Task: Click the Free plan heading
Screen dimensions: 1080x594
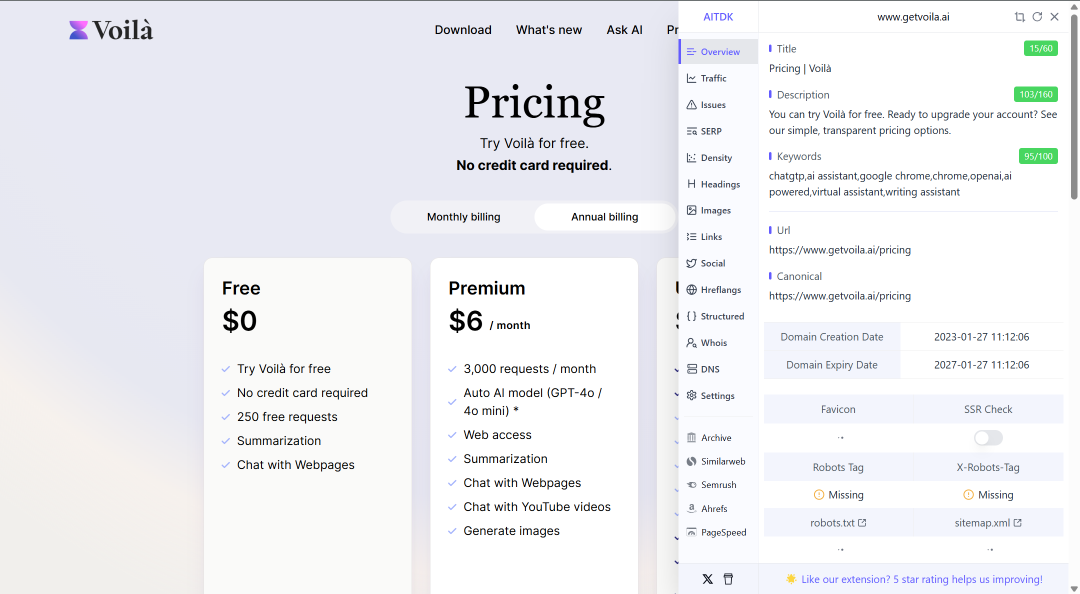Action: [x=241, y=288]
